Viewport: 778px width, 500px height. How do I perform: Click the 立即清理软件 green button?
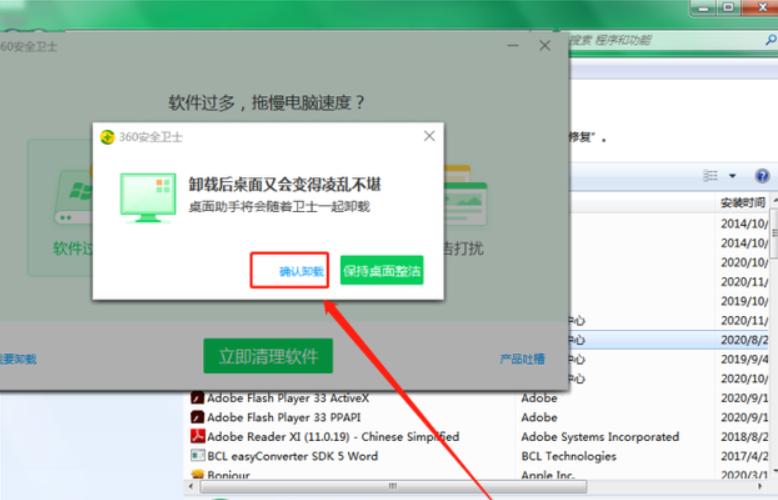[268, 356]
